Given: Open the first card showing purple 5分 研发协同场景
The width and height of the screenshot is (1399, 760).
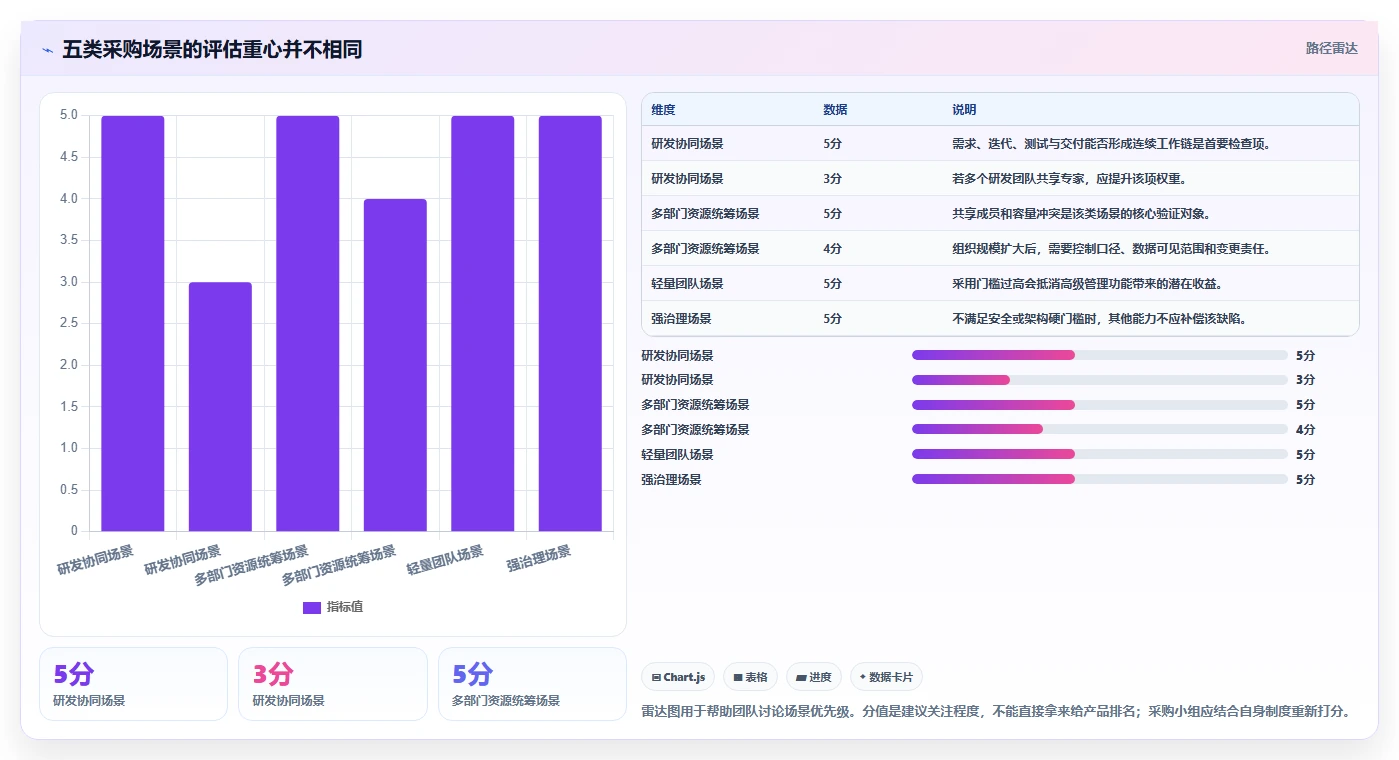Looking at the screenshot, I should [133, 684].
